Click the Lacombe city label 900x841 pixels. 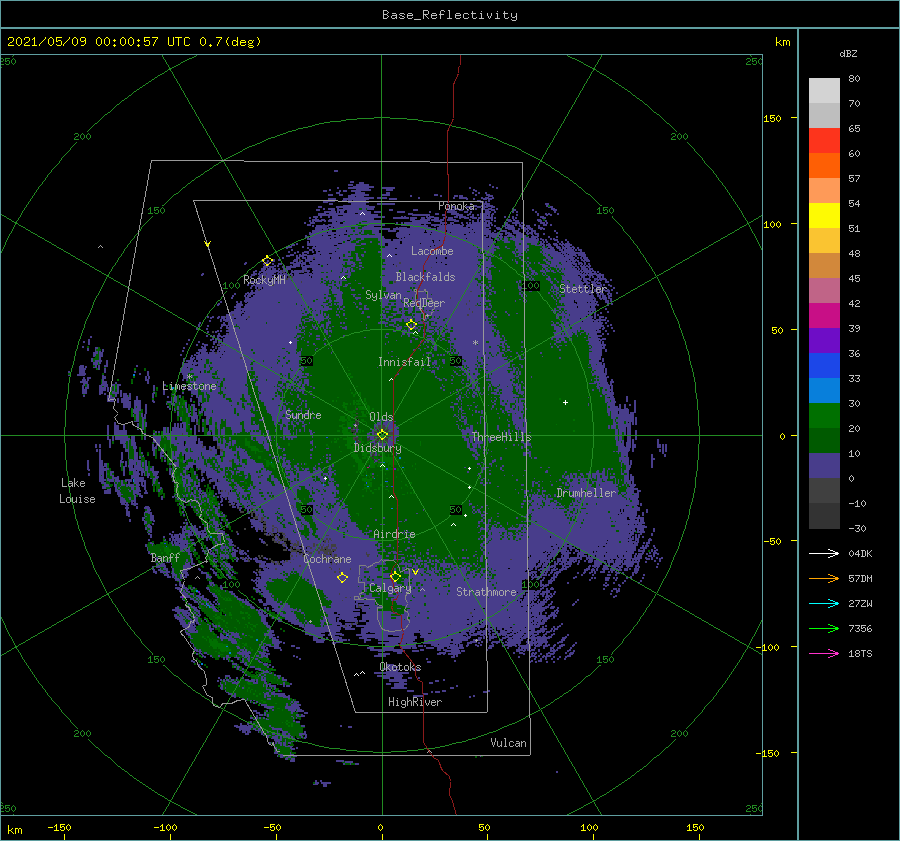(432, 251)
